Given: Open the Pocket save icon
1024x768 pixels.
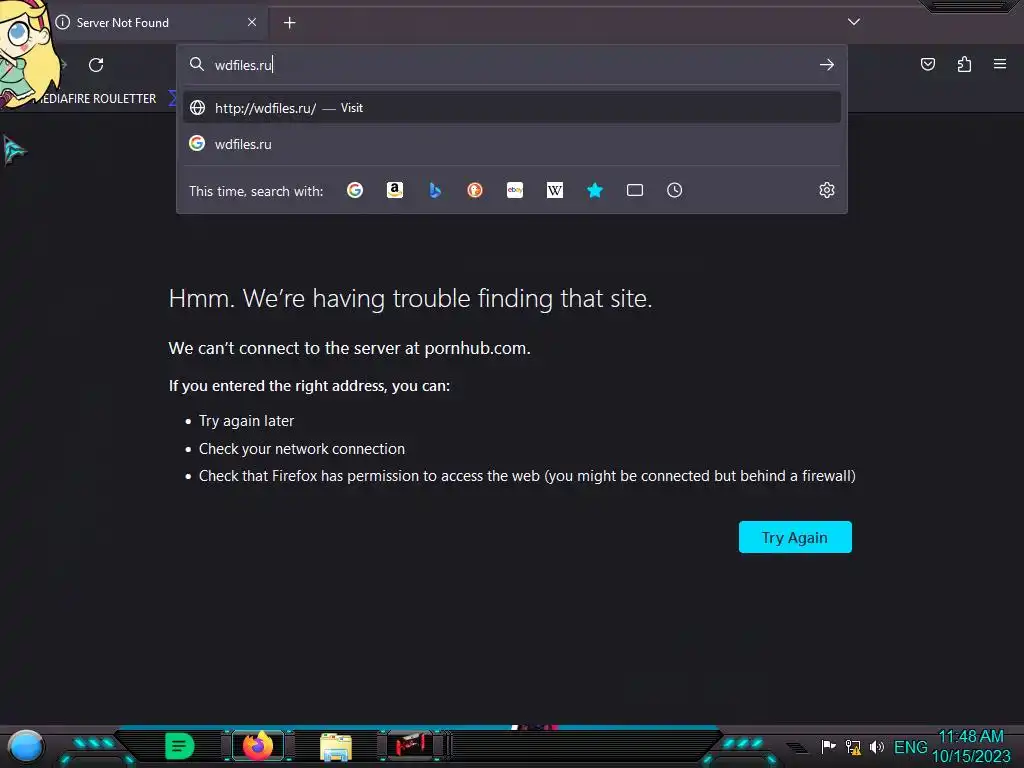Looking at the screenshot, I should [928, 64].
